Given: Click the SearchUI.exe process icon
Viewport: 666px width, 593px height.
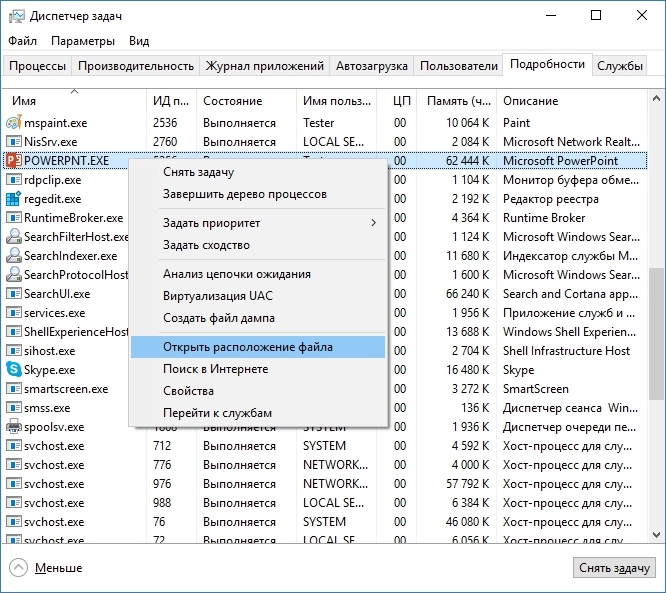Looking at the screenshot, I should [14, 294].
